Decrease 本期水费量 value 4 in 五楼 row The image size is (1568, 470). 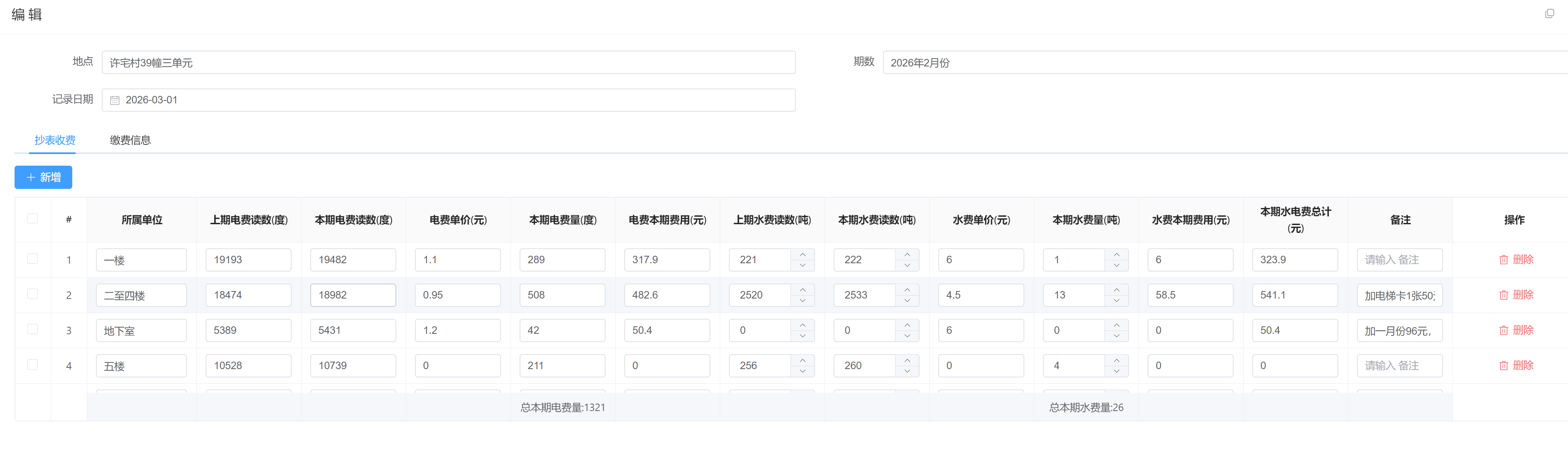click(x=1116, y=371)
